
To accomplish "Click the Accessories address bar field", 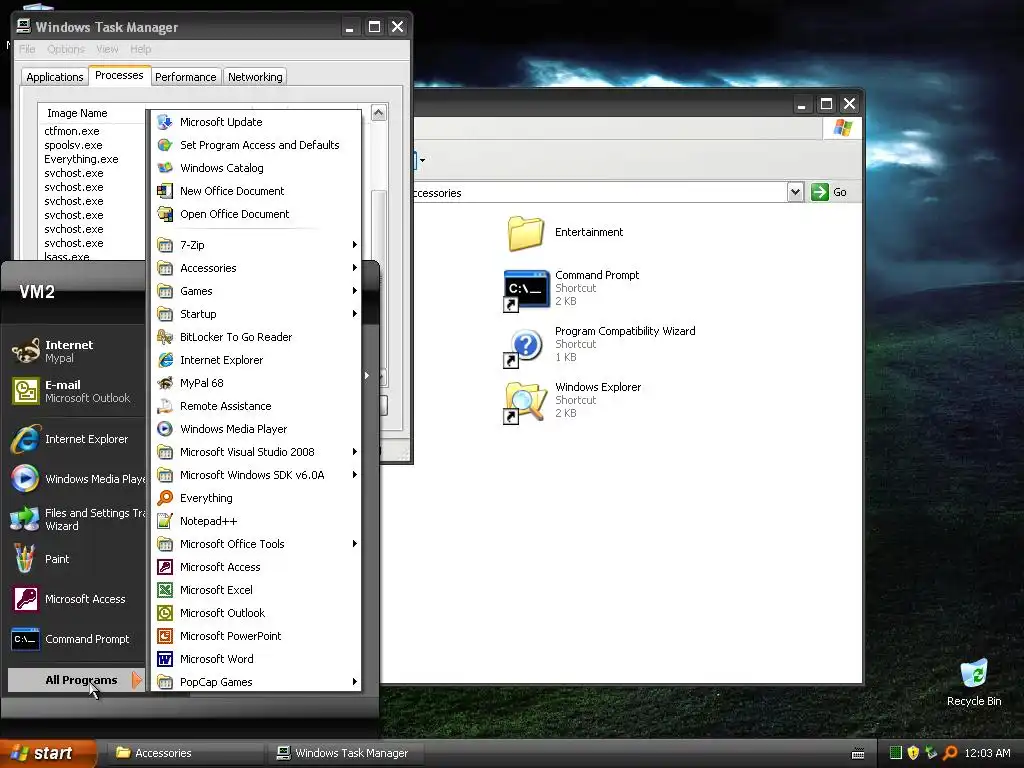I will [600, 193].
